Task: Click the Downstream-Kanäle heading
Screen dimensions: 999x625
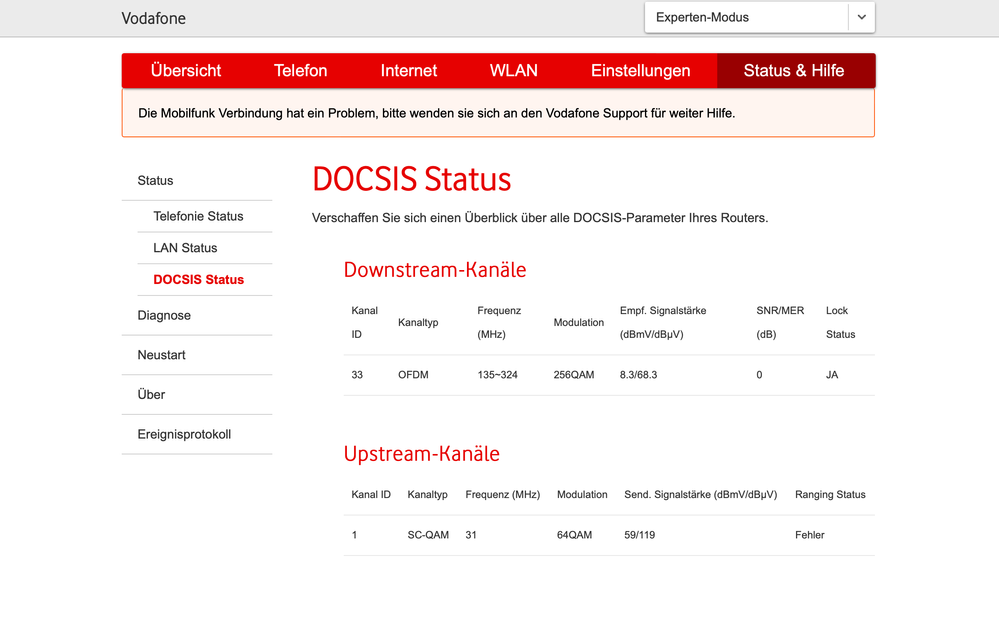Action: [x=435, y=270]
